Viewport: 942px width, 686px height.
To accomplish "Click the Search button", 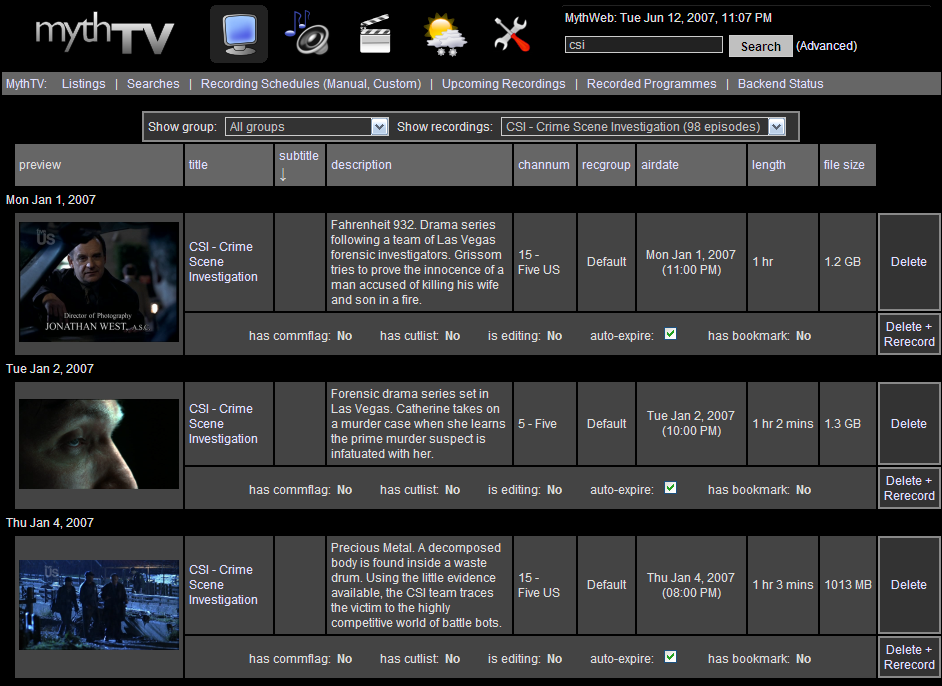I will [761, 46].
